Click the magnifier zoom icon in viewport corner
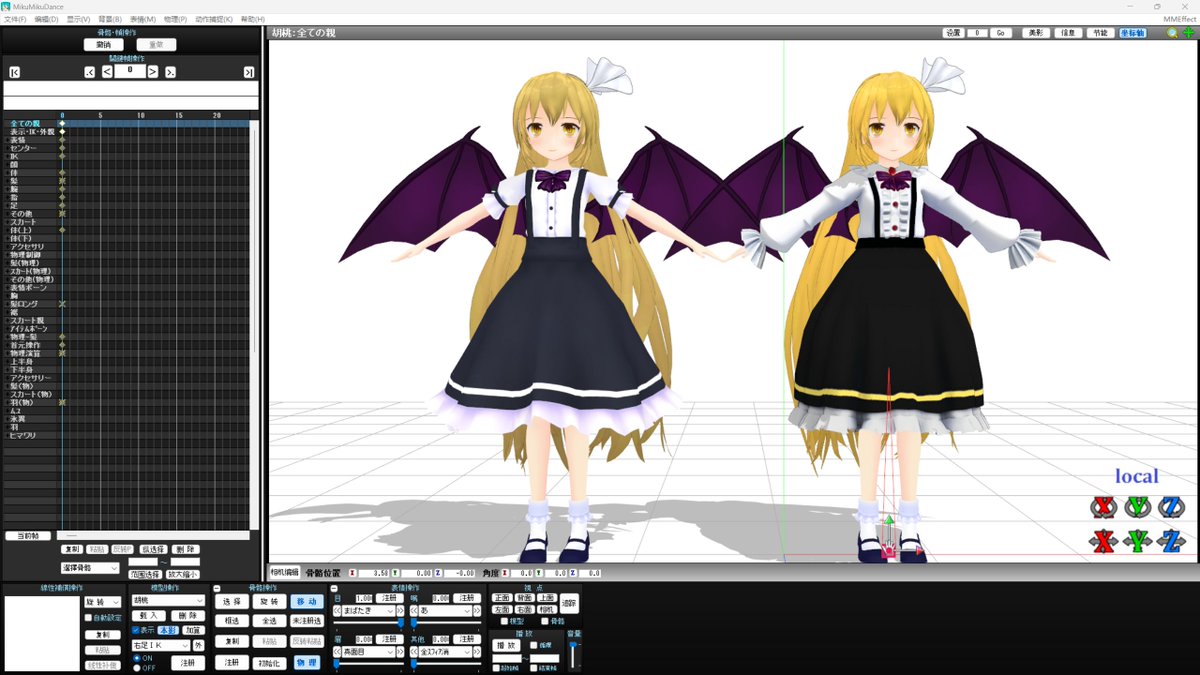This screenshot has width=1200, height=675. click(x=1172, y=33)
